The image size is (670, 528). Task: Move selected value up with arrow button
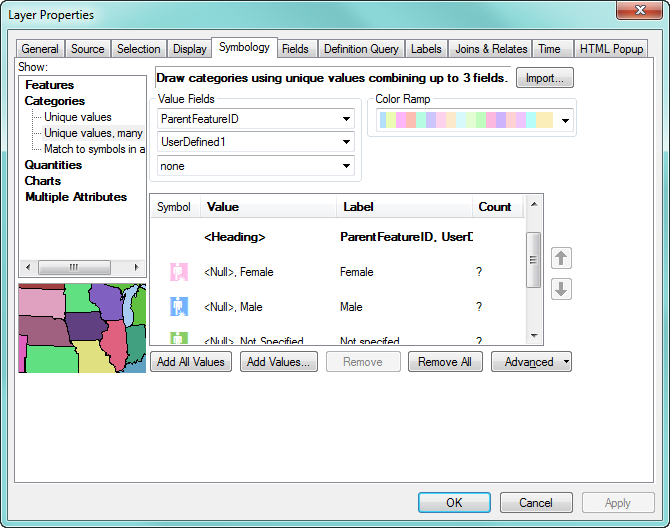point(561,258)
